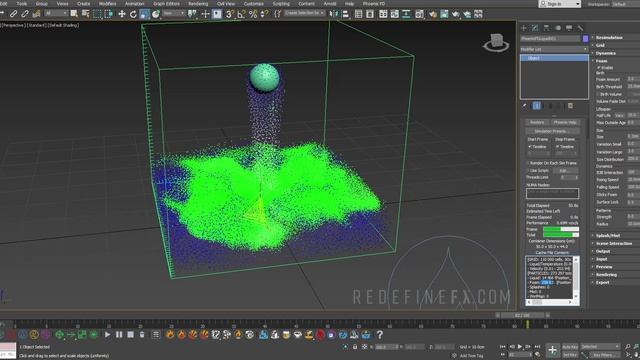
Task: Switch to the Hierarchy command panel tab
Action: (x=546, y=28)
